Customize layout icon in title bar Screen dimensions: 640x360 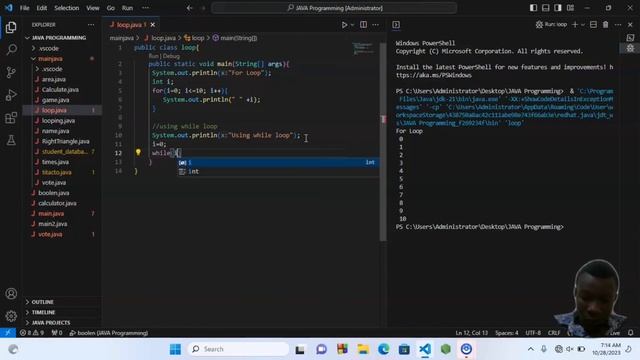click(x=570, y=8)
